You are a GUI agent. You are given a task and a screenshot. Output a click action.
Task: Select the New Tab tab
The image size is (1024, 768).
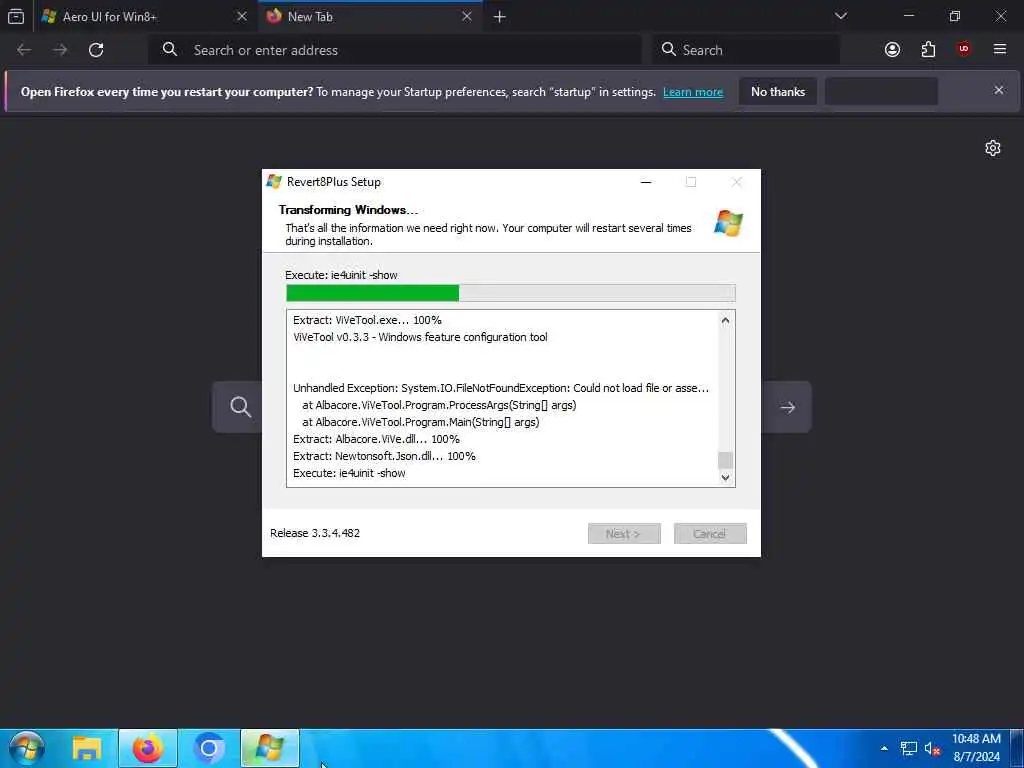(x=371, y=16)
